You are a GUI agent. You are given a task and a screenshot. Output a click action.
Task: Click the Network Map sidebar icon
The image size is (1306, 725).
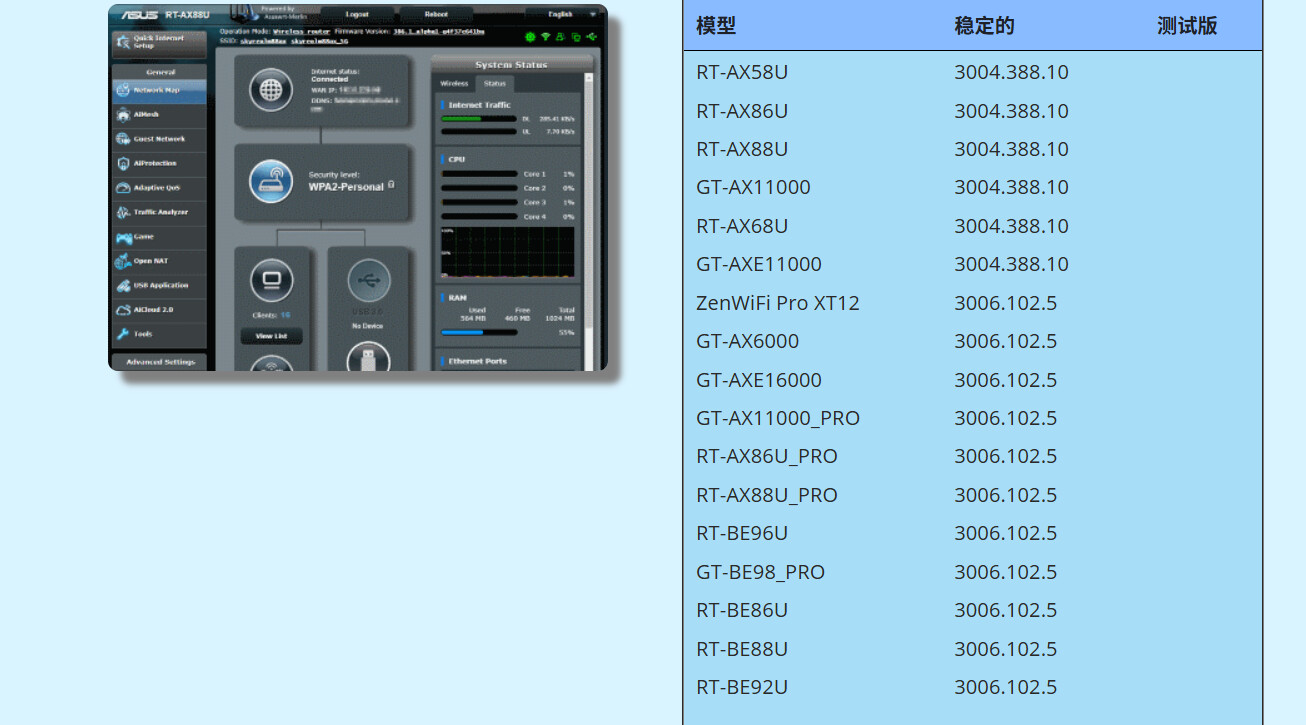(x=124, y=91)
